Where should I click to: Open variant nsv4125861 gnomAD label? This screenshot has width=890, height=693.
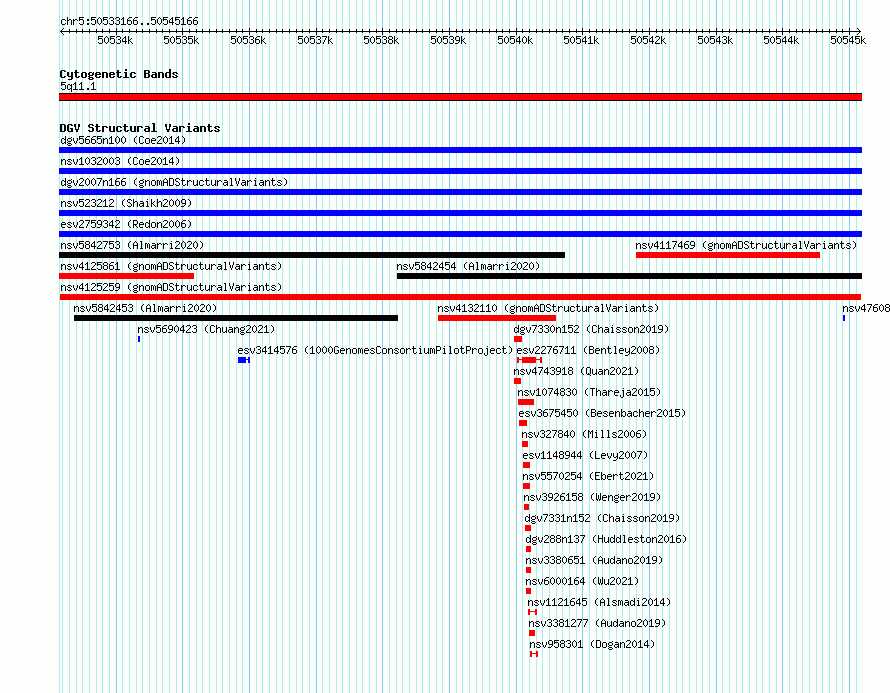171,266
